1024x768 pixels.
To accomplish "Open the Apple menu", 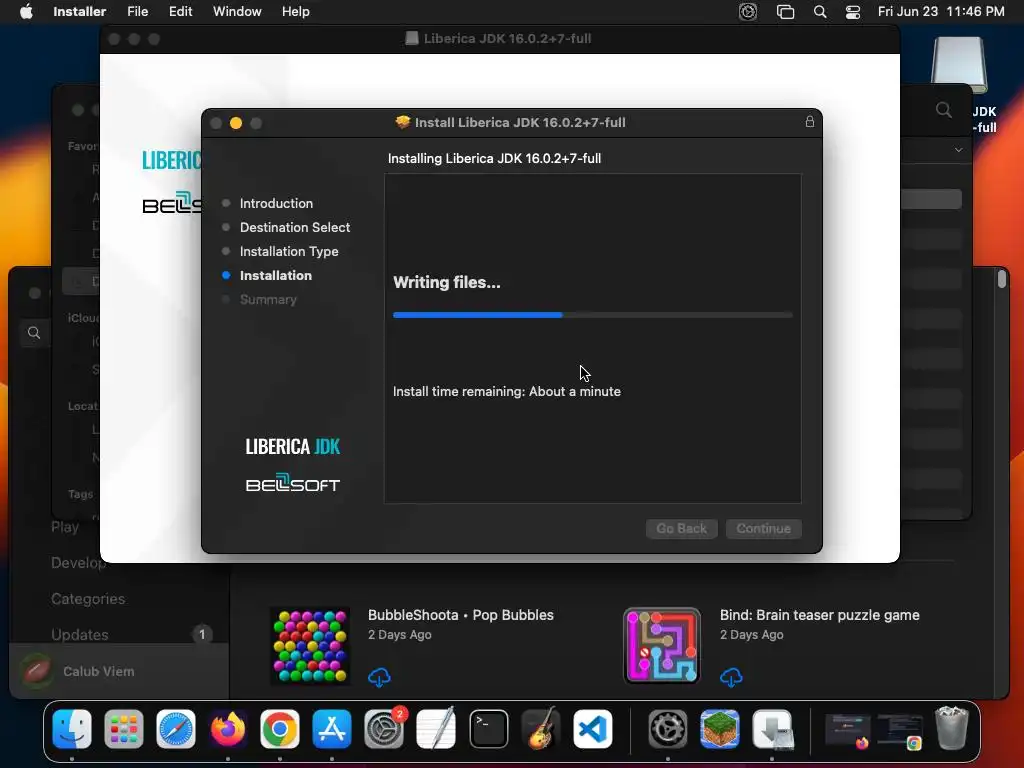I will click(x=26, y=11).
